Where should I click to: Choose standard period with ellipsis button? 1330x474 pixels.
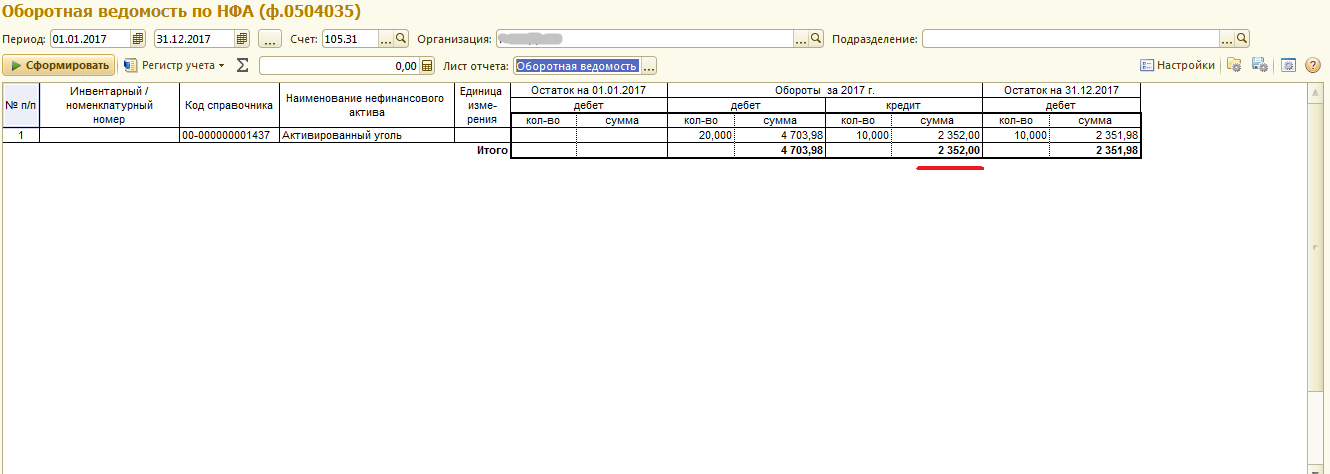coord(269,39)
